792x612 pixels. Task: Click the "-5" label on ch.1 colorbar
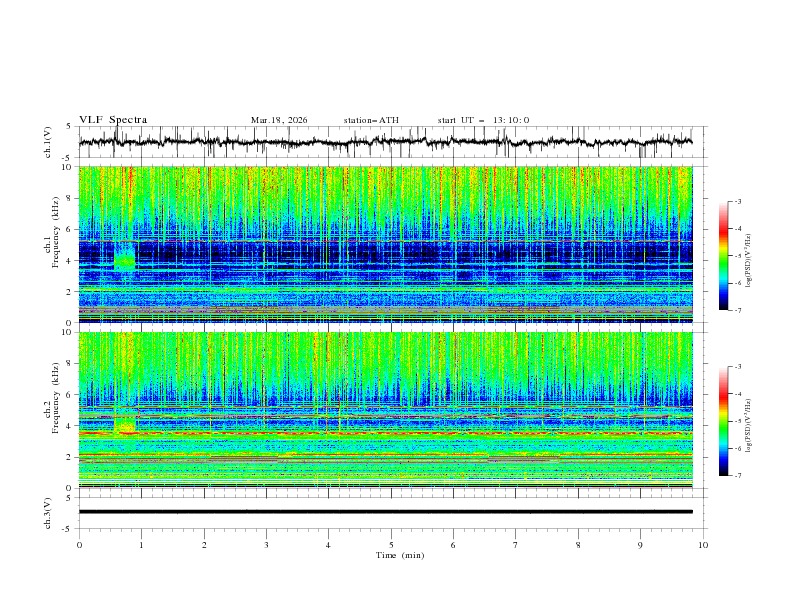pos(737,256)
